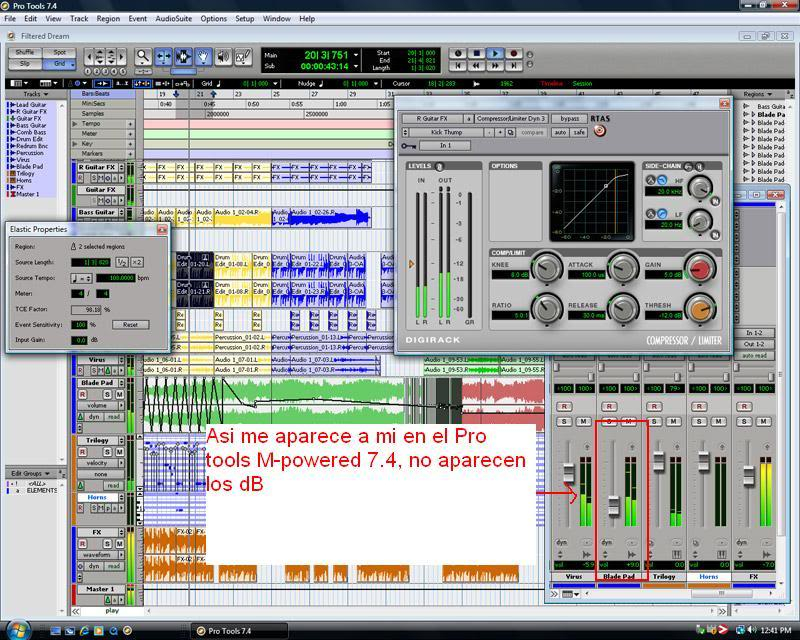Click the compressor auto button
The width and height of the screenshot is (800, 640).
tap(560, 132)
